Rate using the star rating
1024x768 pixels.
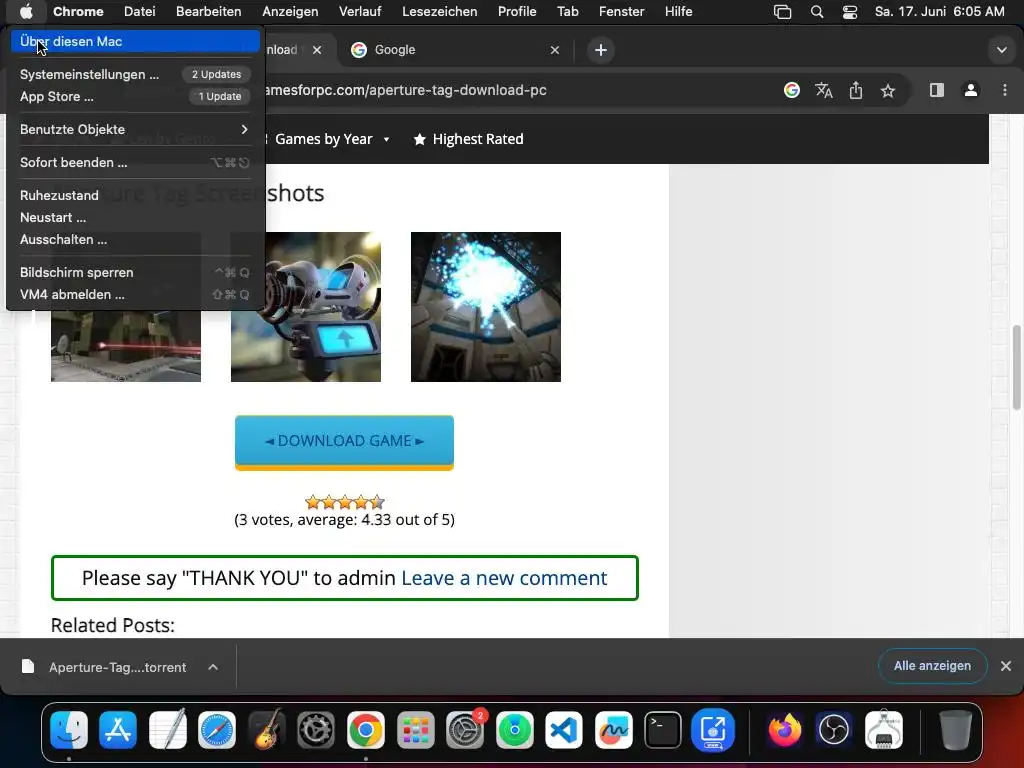tap(345, 502)
